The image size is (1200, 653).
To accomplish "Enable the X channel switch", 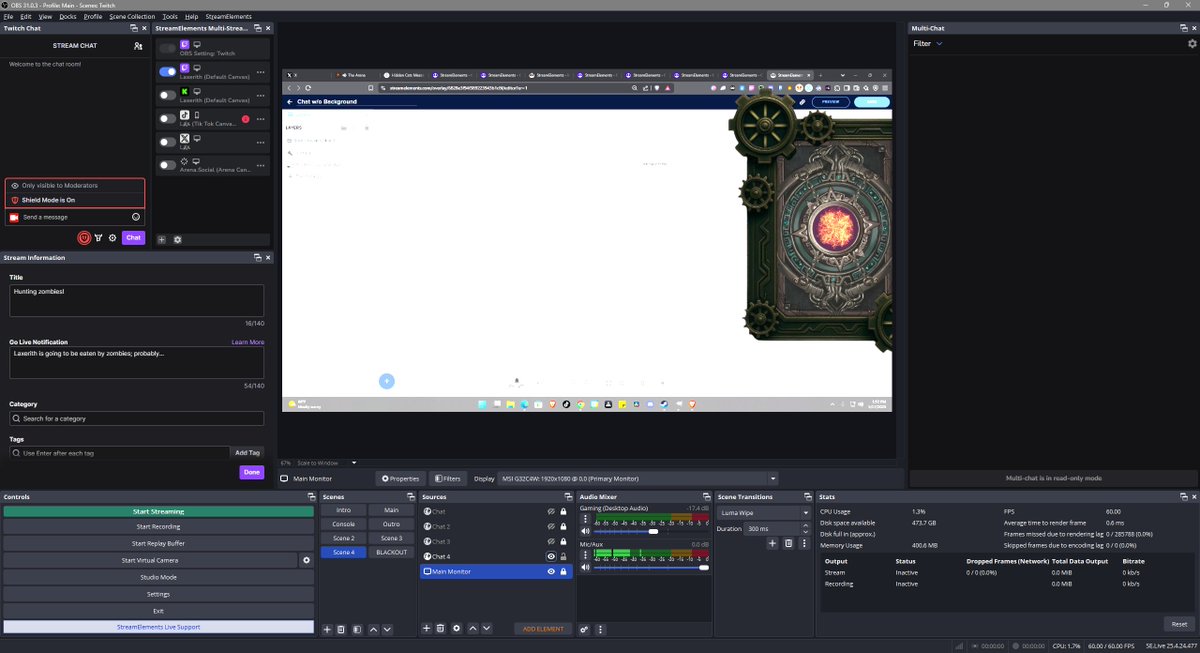I will [x=168, y=142].
